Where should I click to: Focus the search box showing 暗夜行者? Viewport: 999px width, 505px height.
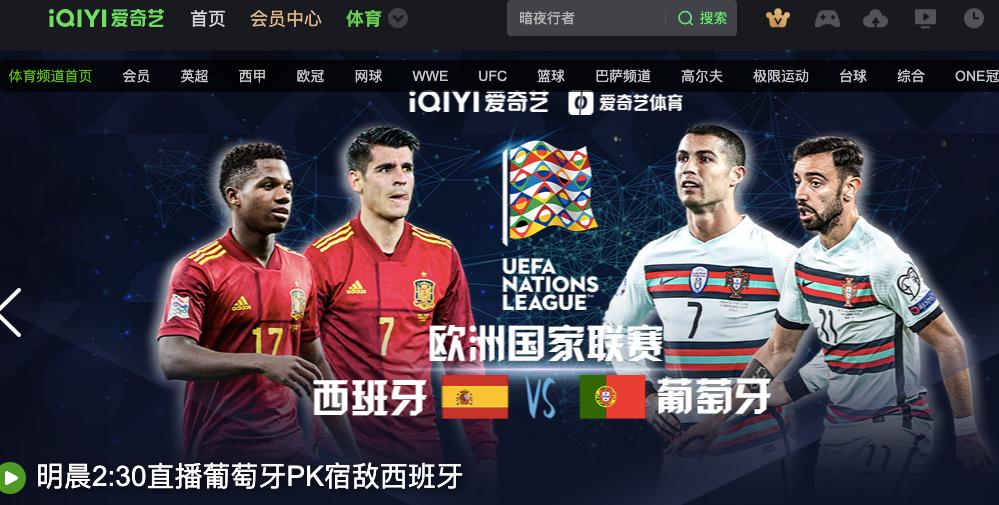coord(586,18)
